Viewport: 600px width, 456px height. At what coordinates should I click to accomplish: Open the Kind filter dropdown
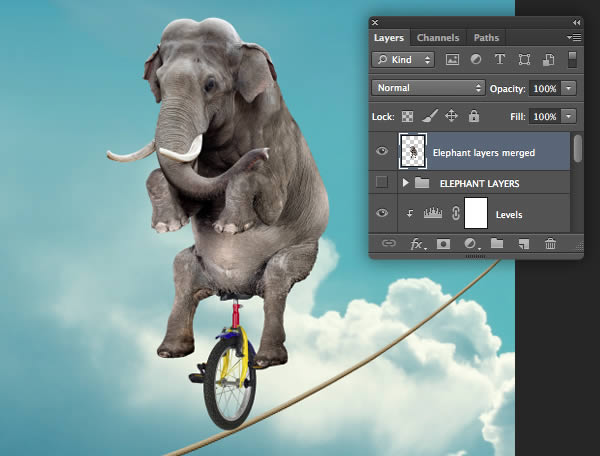pos(403,60)
